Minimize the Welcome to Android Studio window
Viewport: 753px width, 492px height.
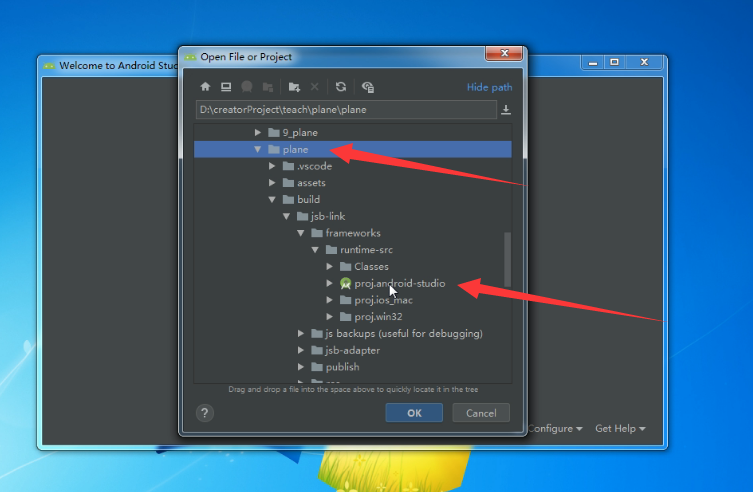[593, 62]
